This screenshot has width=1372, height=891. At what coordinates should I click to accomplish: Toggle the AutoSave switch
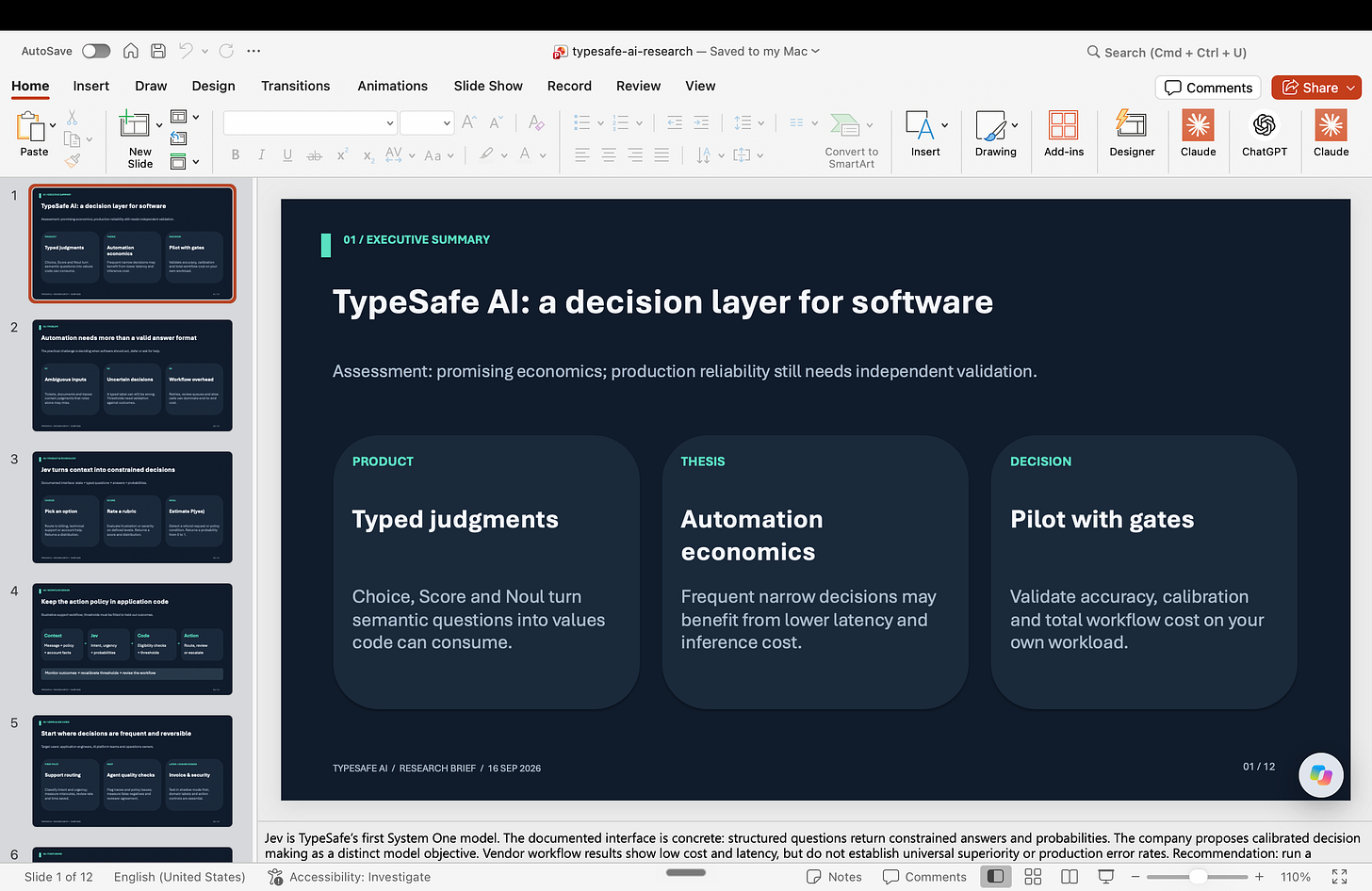coord(96,51)
